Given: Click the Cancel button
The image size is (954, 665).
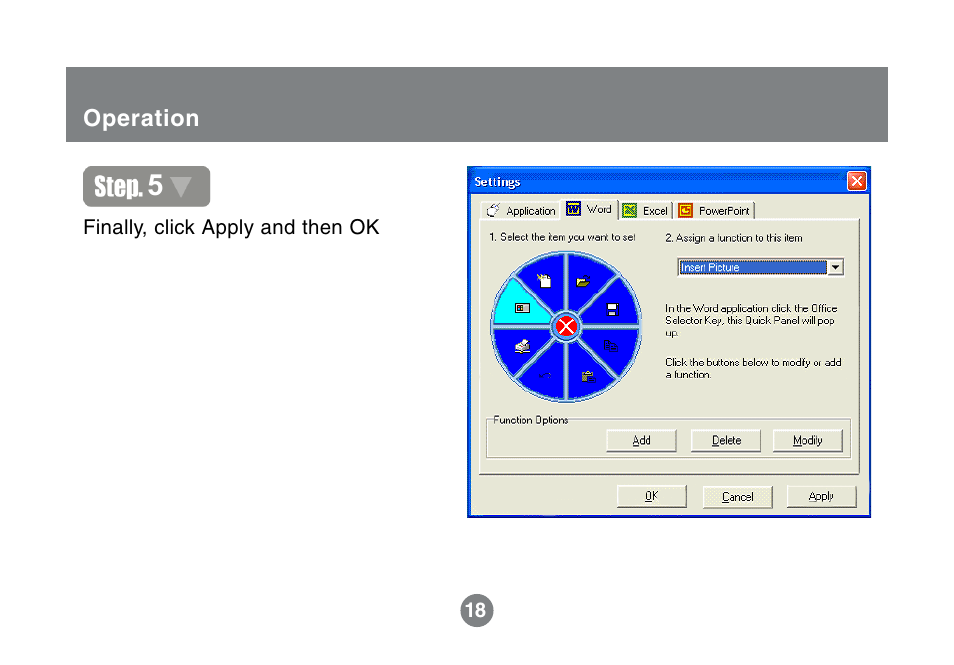Looking at the screenshot, I should click(x=737, y=496).
